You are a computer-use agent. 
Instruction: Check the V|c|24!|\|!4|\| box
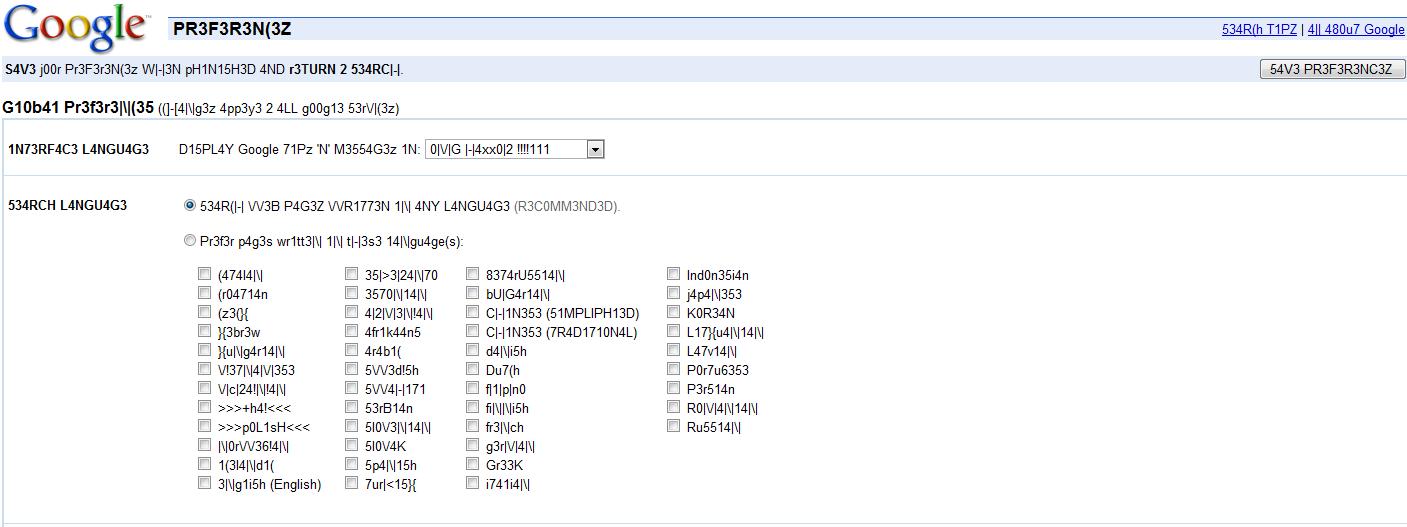[205, 388]
